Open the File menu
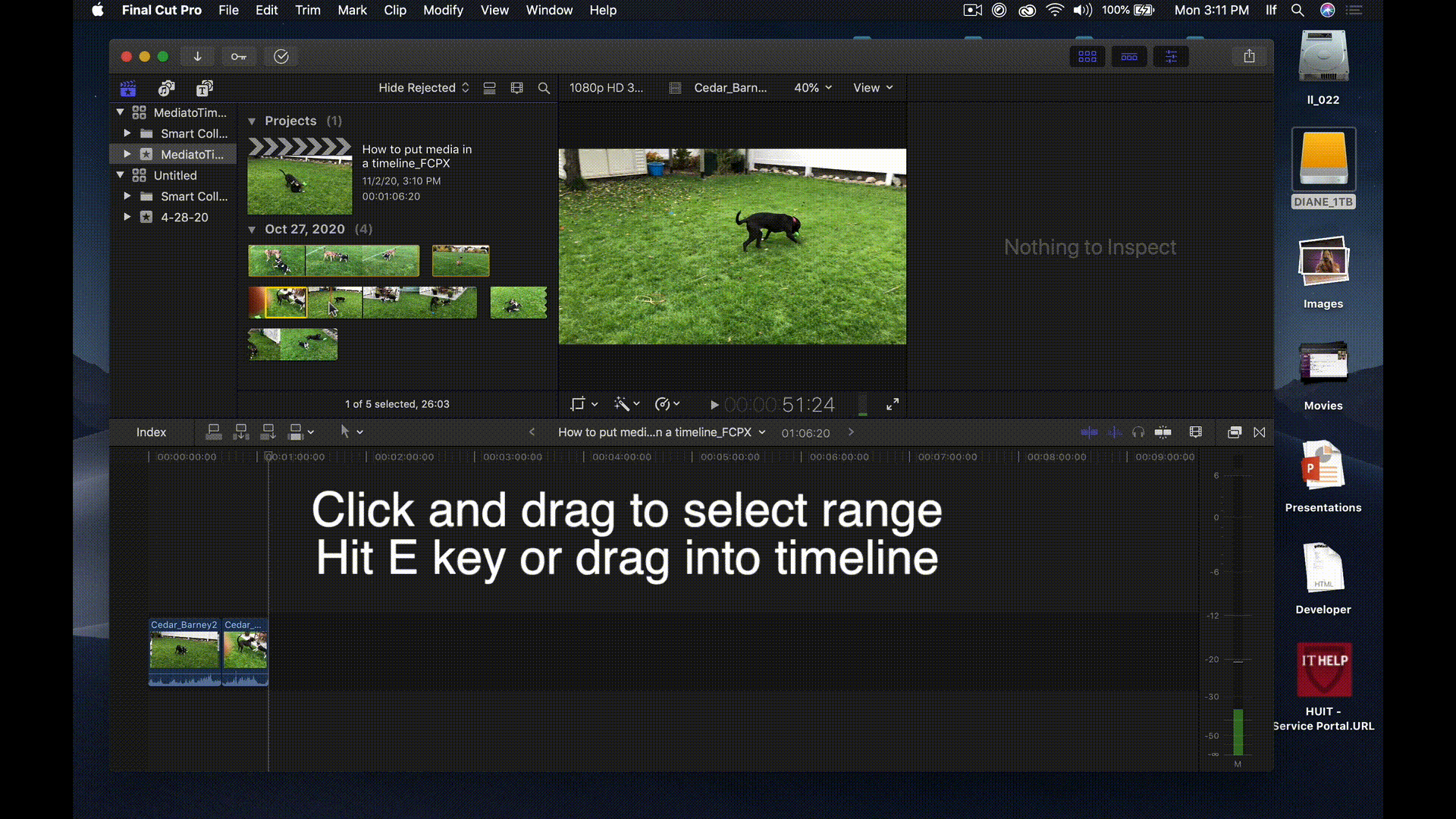The width and height of the screenshot is (1456, 819). click(x=228, y=10)
